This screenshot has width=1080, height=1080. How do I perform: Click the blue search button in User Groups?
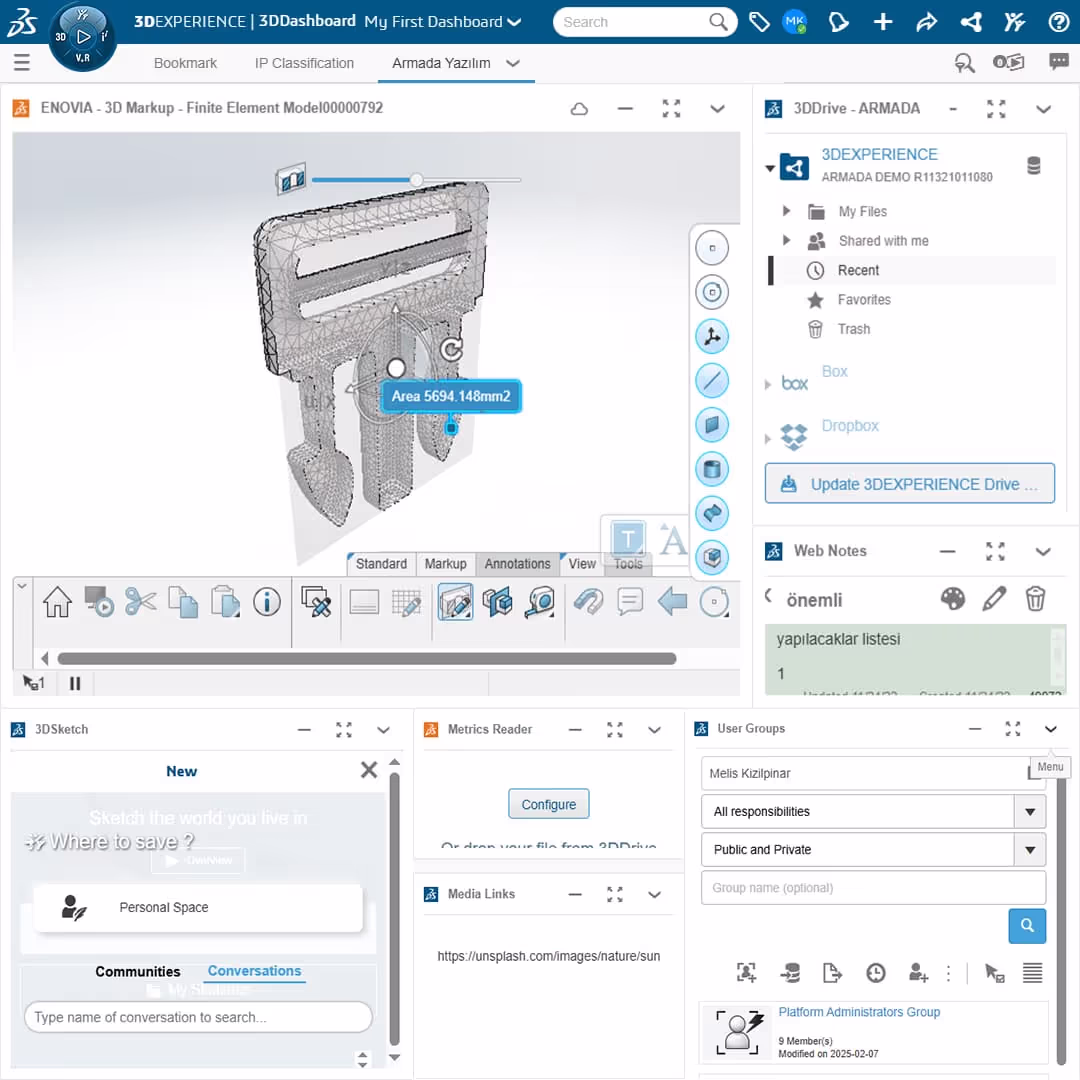click(1026, 926)
